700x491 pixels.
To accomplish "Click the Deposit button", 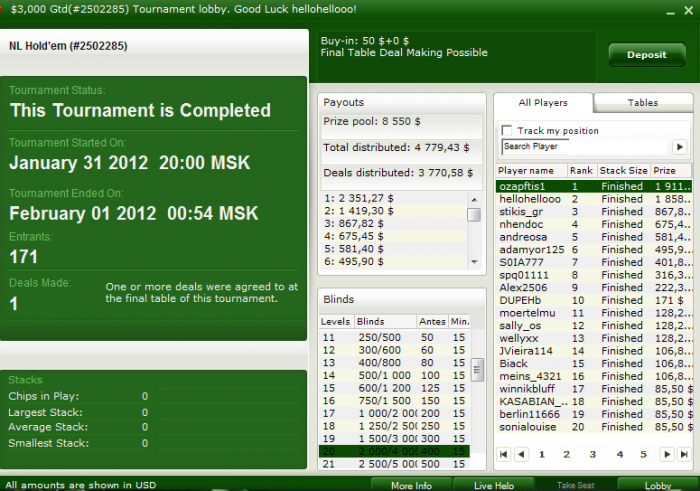I will 646,55.
